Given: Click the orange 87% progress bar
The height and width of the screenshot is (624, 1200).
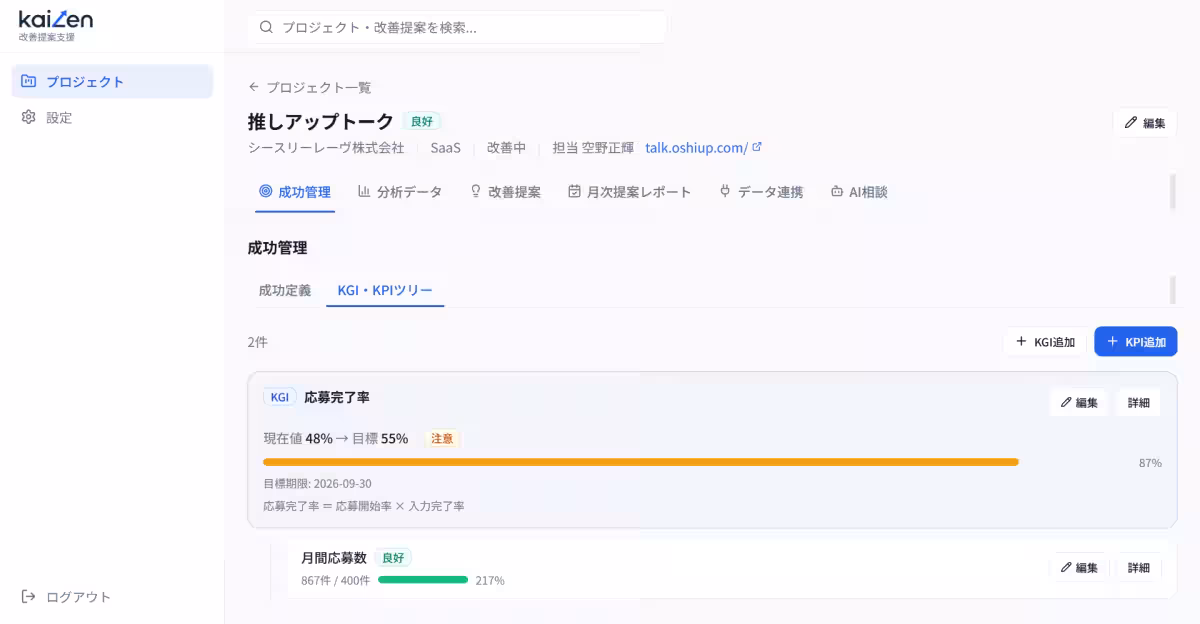Looking at the screenshot, I should [641, 462].
